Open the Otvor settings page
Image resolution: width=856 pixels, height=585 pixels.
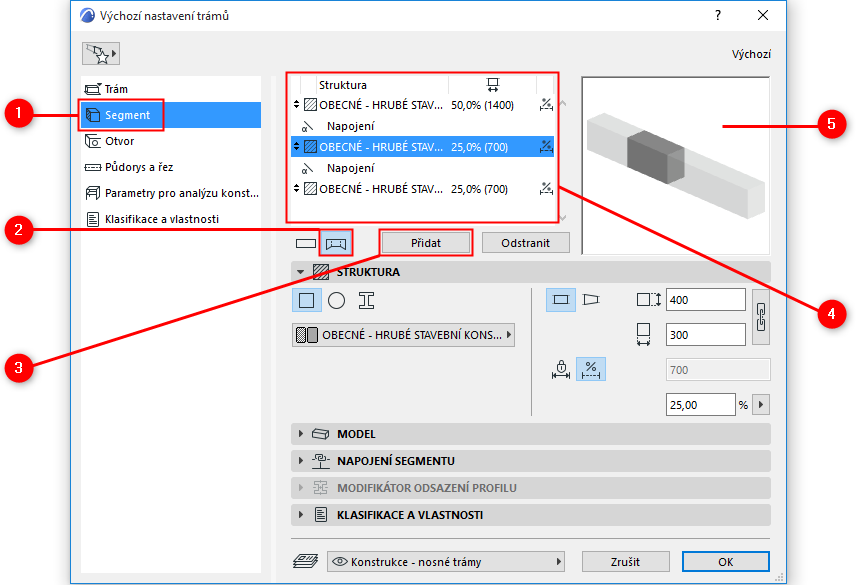click(171, 141)
